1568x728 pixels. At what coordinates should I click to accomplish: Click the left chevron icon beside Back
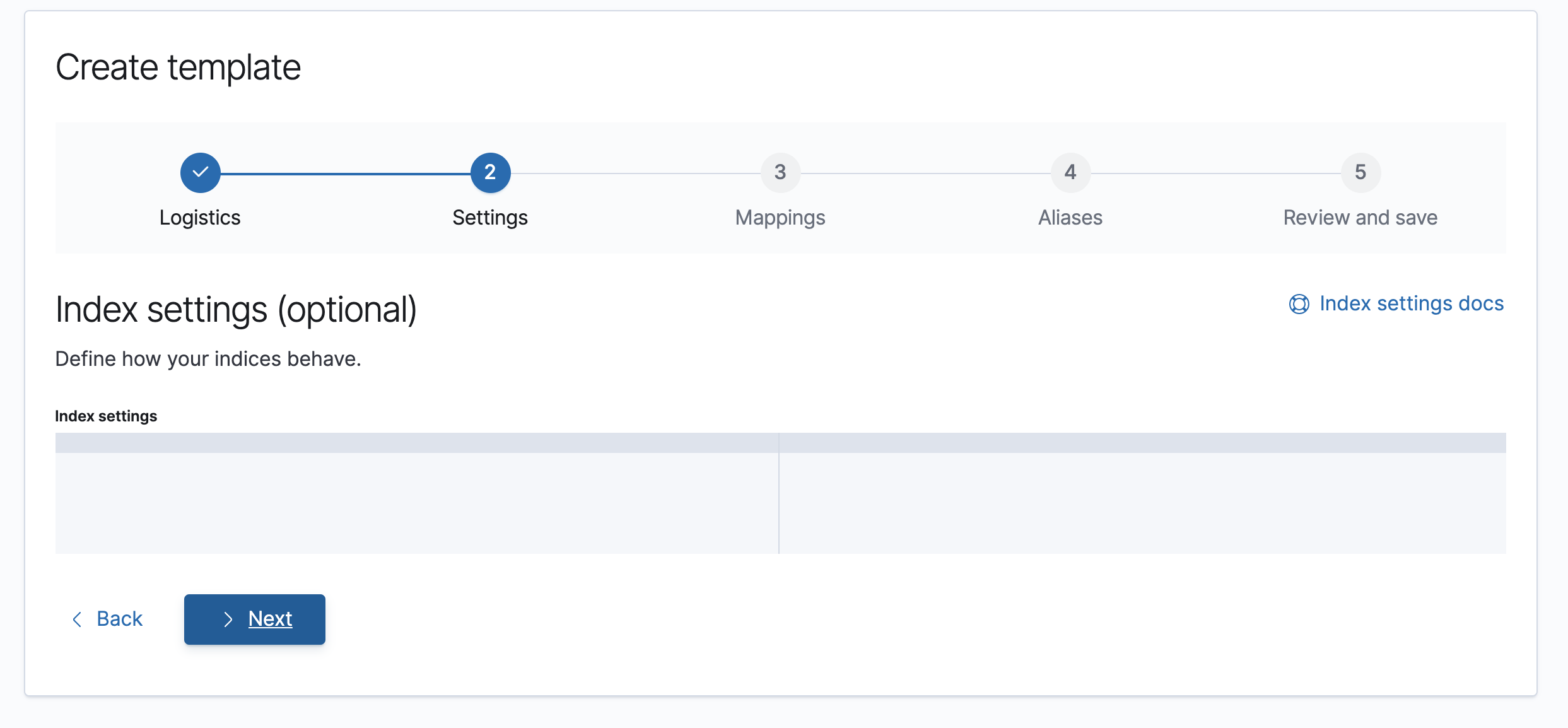pos(77,619)
